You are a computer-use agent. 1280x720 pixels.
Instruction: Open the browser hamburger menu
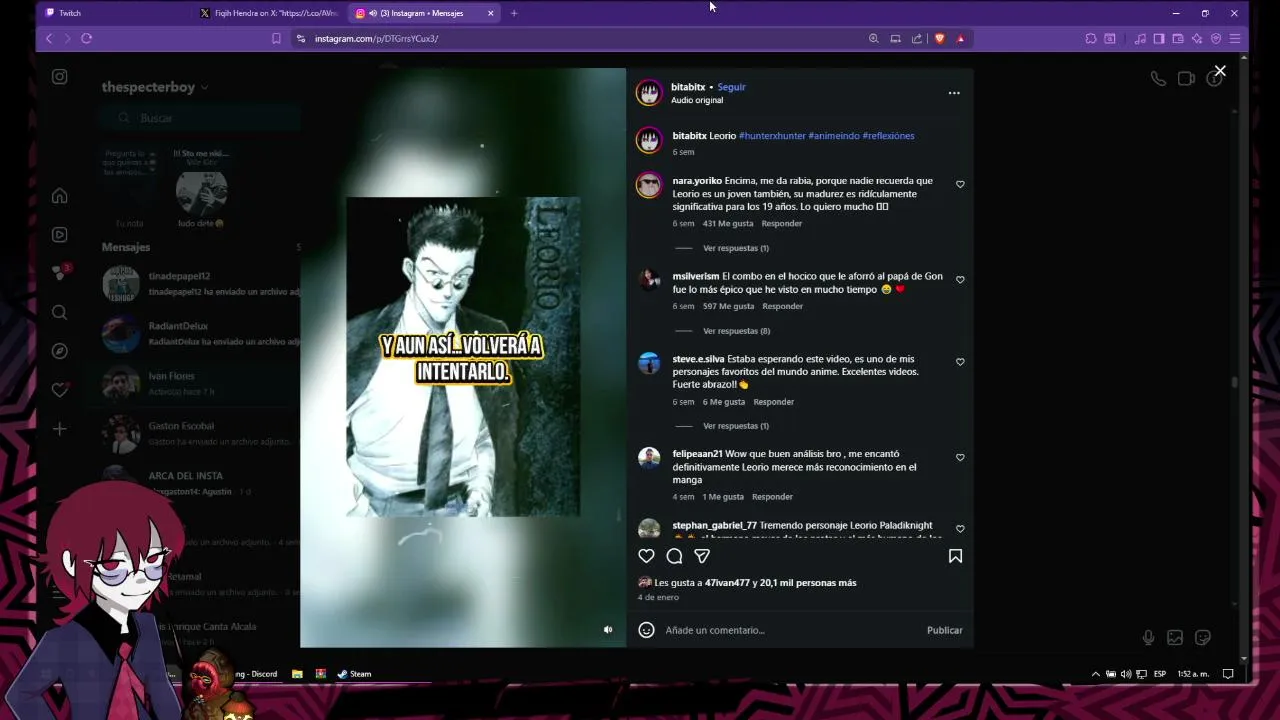click(1235, 38)
